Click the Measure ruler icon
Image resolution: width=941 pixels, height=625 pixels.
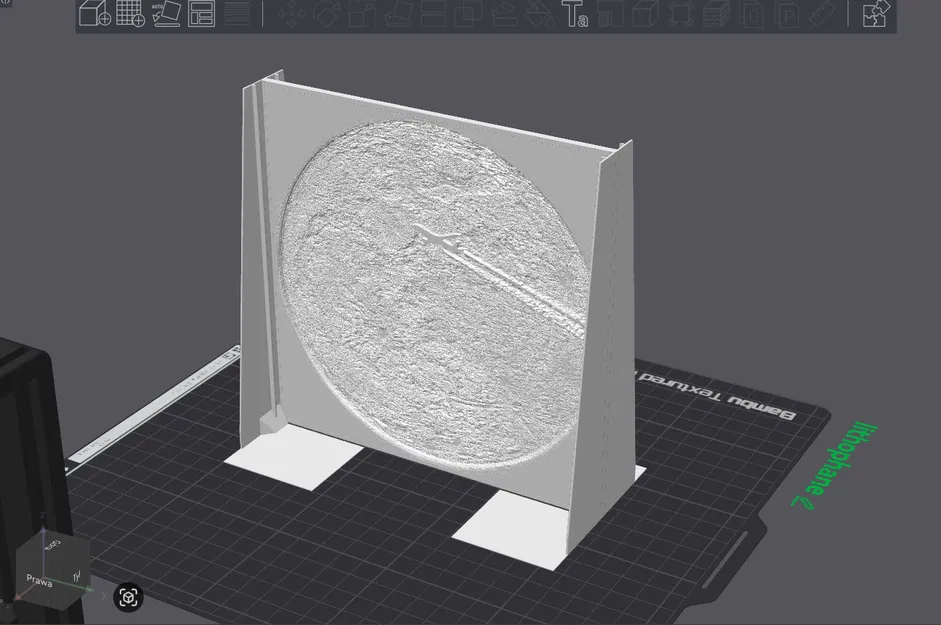[822, 14]
